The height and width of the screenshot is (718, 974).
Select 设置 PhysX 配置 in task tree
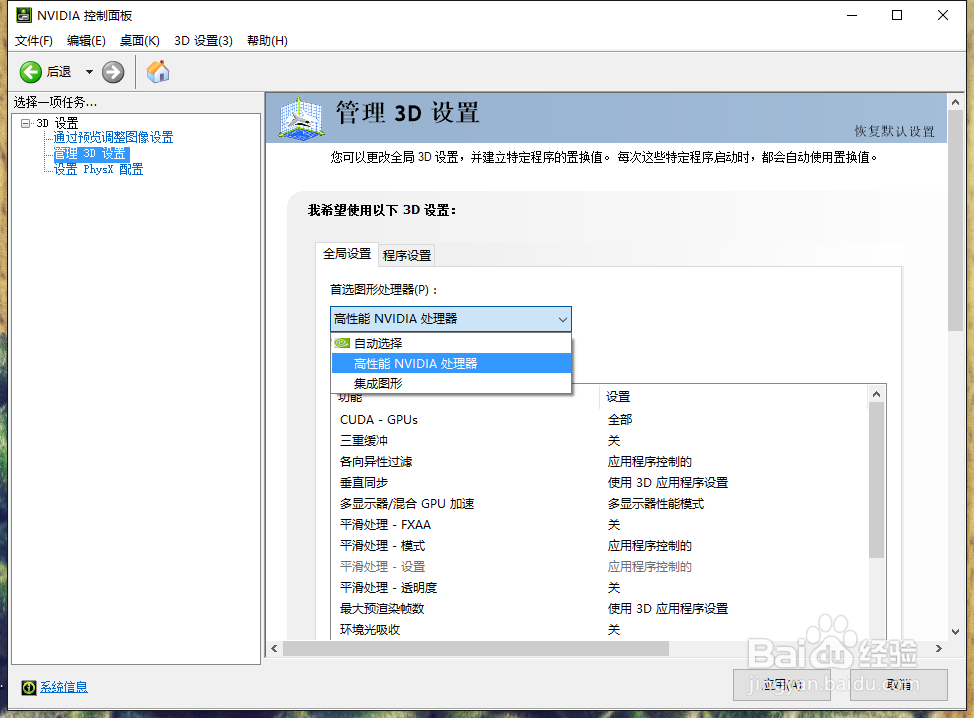tap(98, 169)
